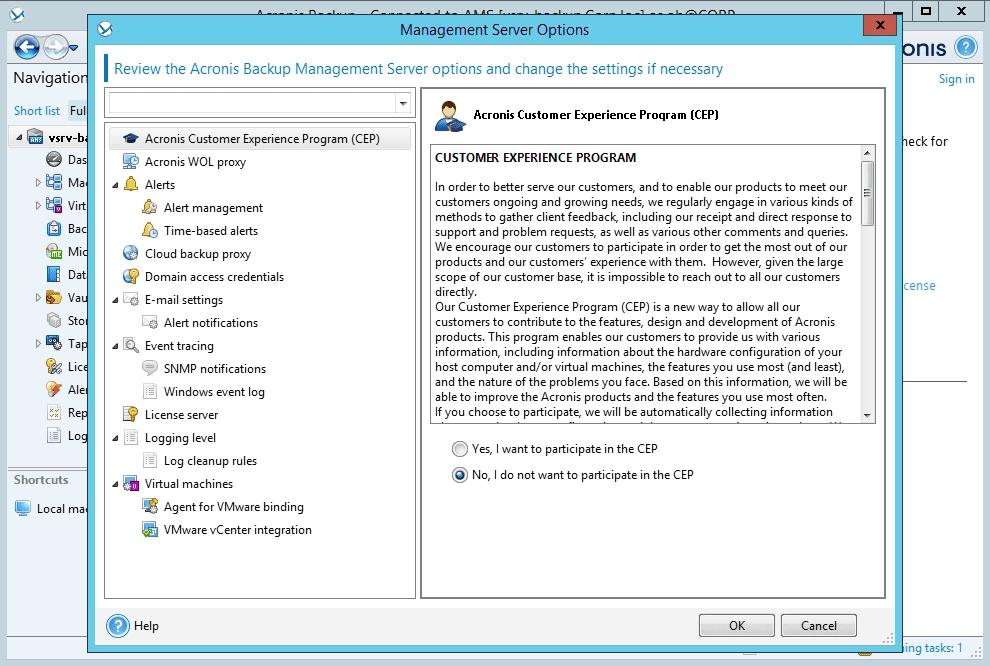
Task: Click the Event tracing magnifier icon
Action: [131, 345]
